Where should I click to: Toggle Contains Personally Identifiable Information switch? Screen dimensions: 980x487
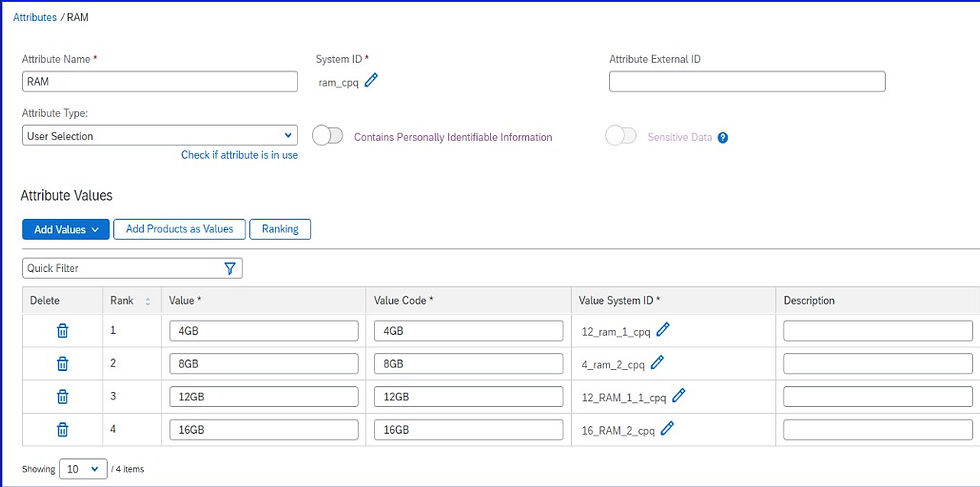[x=328, y=136]
